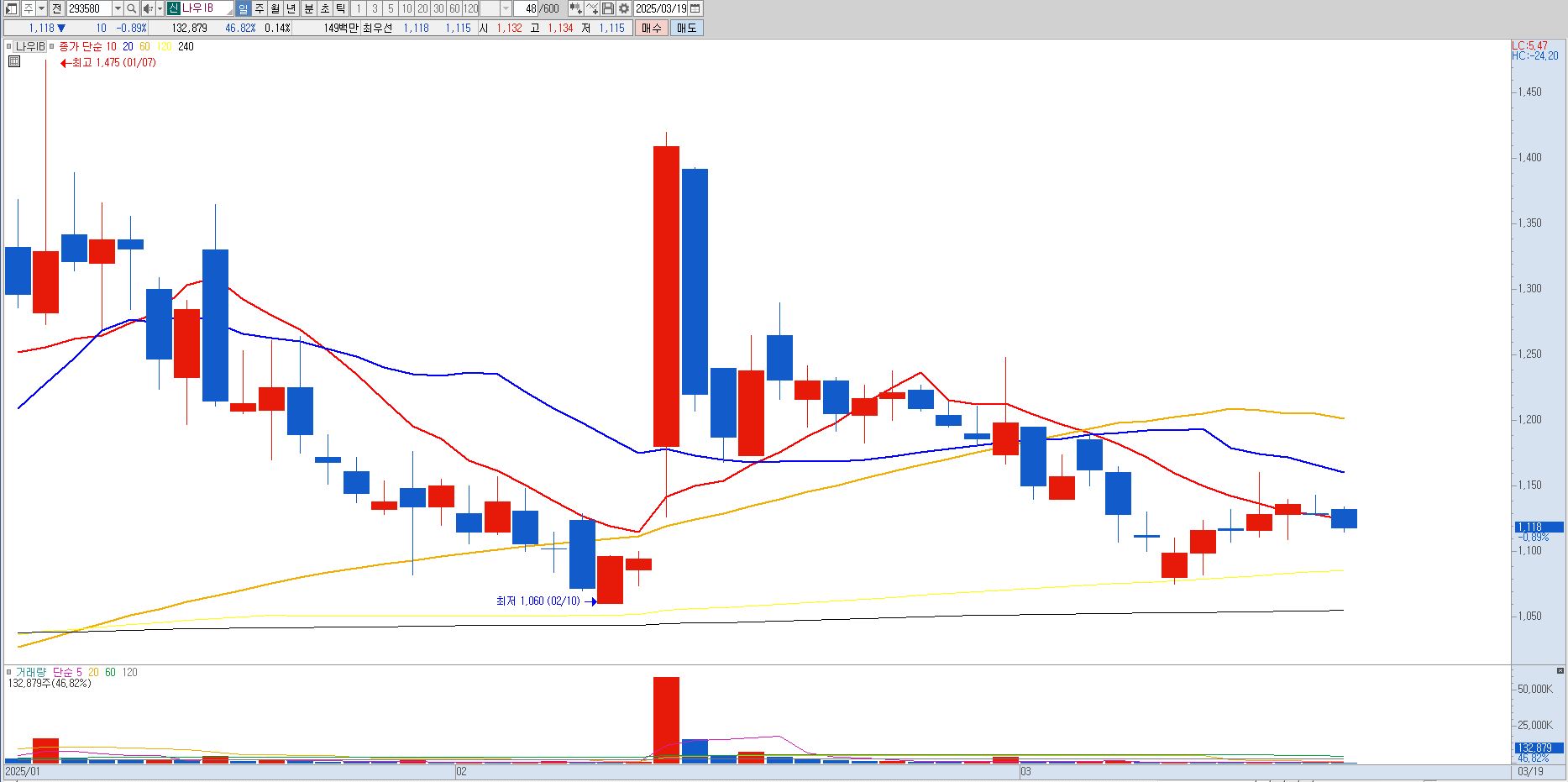Click the 초 seconds period button

324,8
